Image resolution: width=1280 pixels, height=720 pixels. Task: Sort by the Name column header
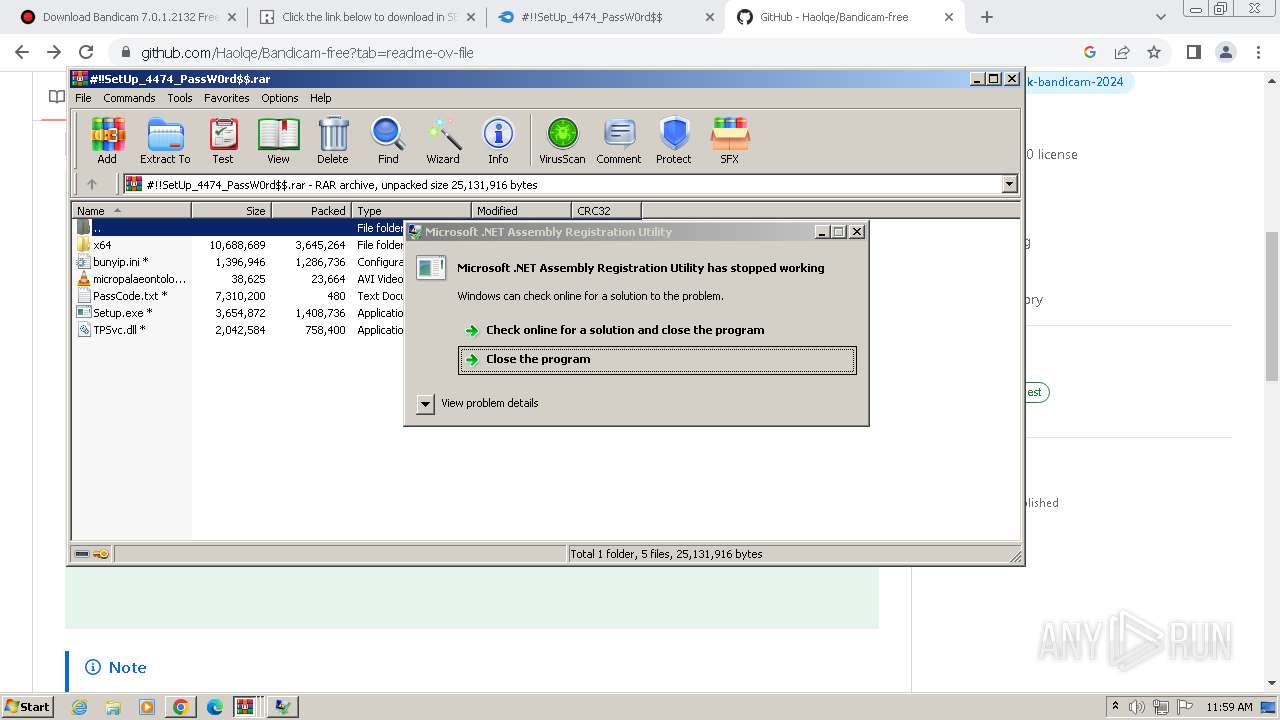pos(132,210)
